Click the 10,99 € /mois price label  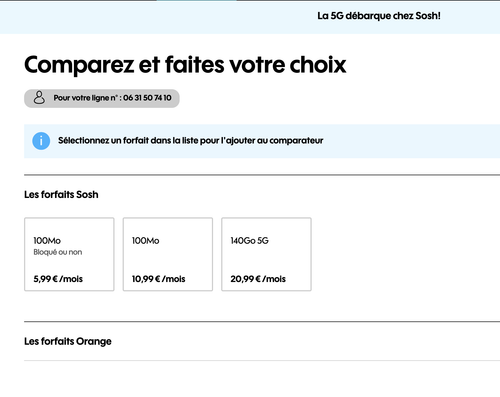point(158,279)
